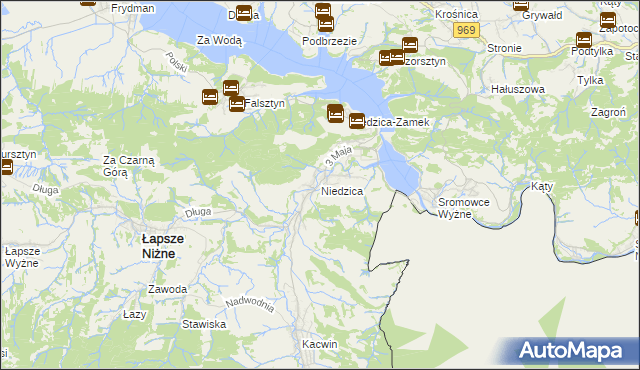The width and height of the screenshot is (640, 370).
Task: Select the Polski street label
Action: pyautogui.click(x=176, y=62)
